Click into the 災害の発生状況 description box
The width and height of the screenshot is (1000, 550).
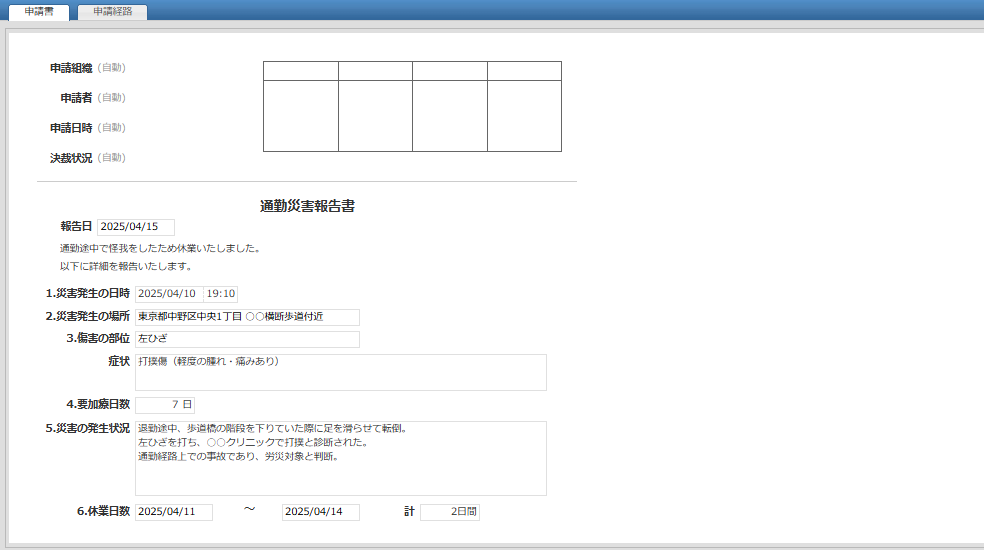pos(340,458)
